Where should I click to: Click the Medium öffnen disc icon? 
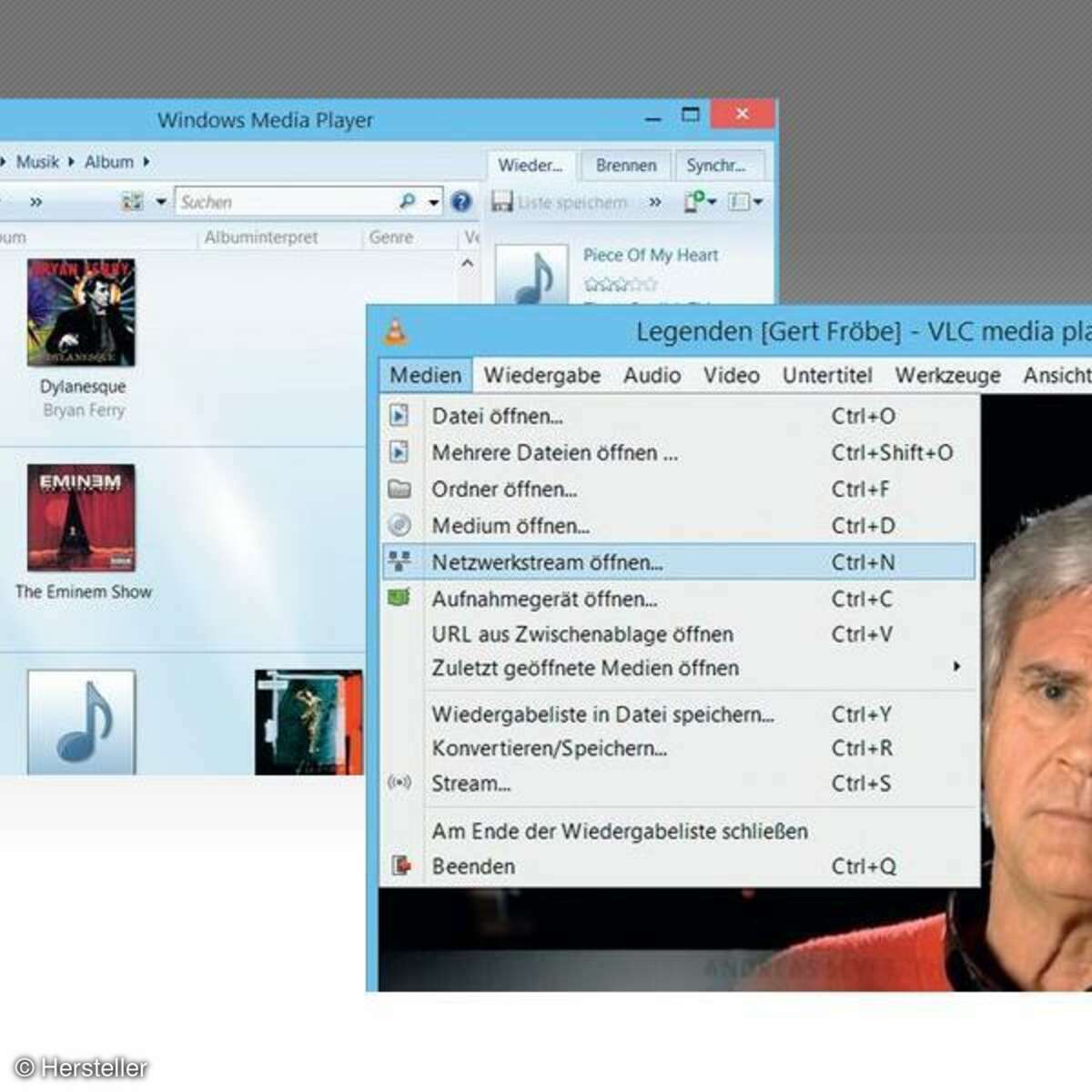(x=400, y=525)
